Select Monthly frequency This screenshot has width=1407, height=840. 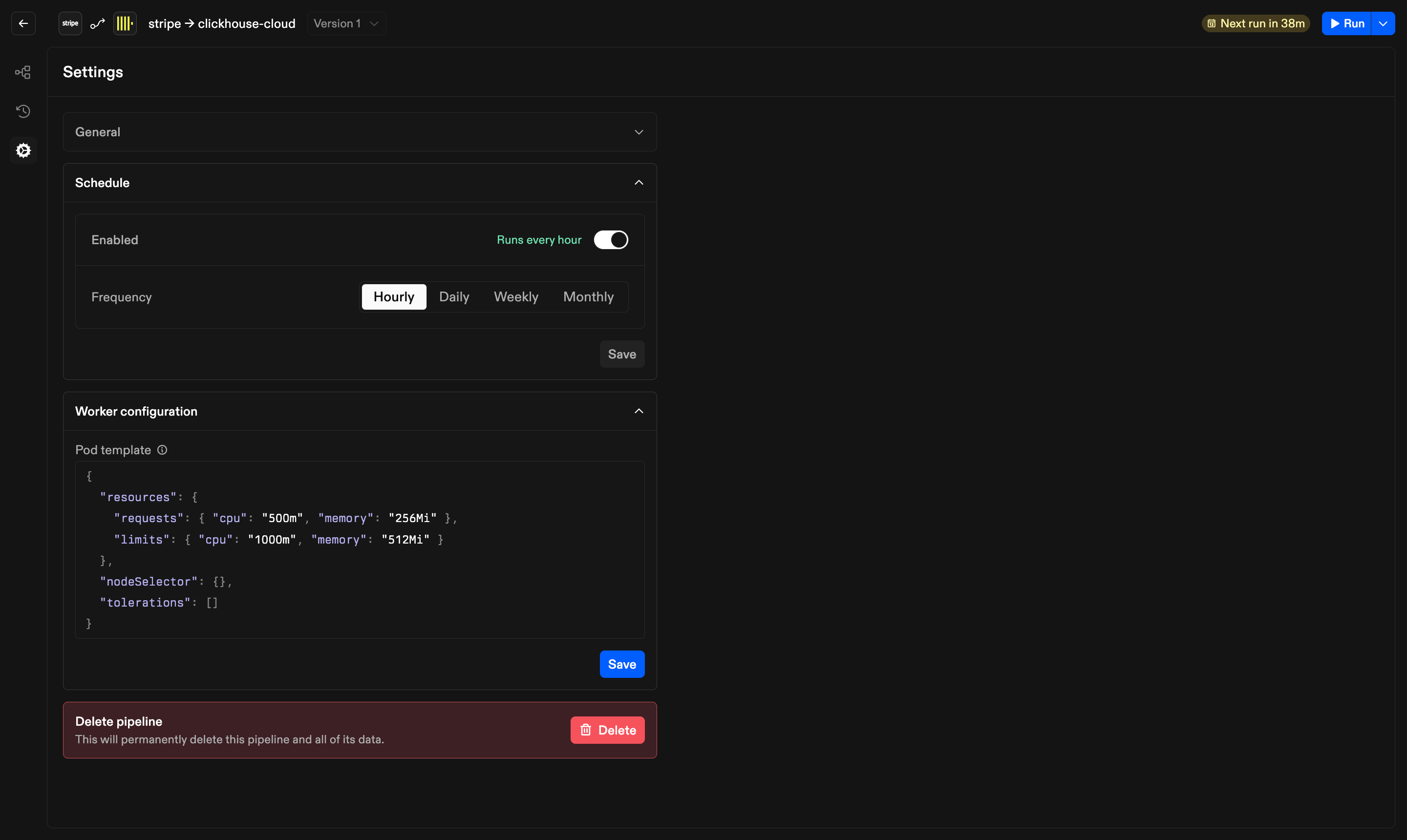point(588,296)
